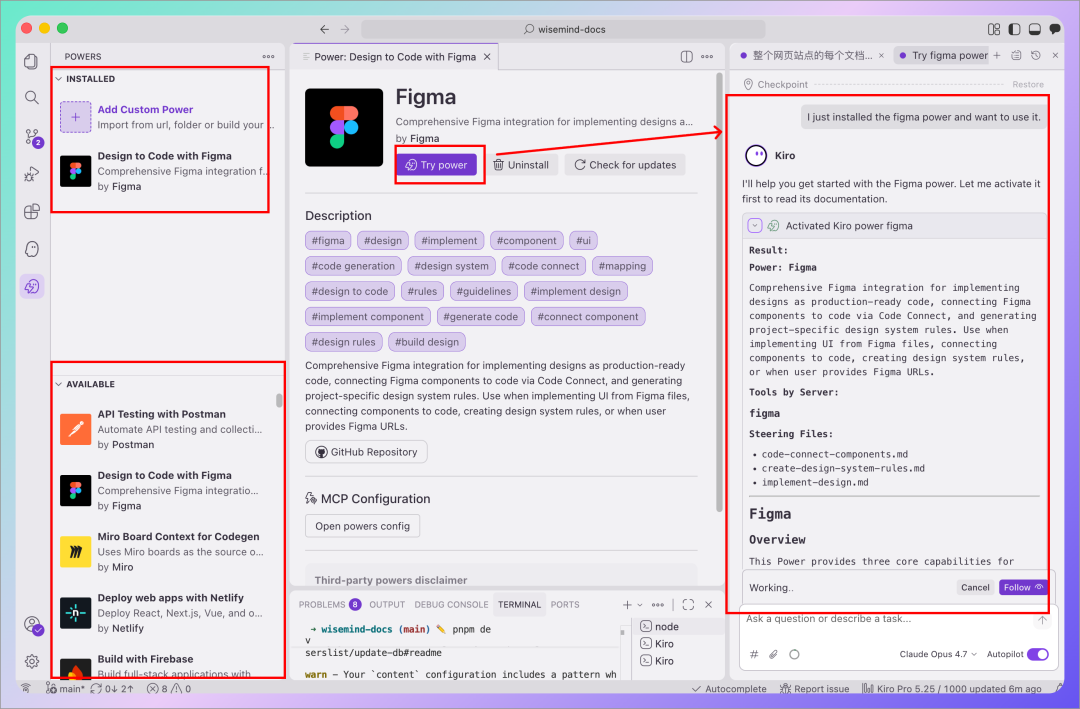Image resolution: width=1080 pixels, height=709 pixels.
Task: Open the Search view in activity bar
Action: point(31,98)
